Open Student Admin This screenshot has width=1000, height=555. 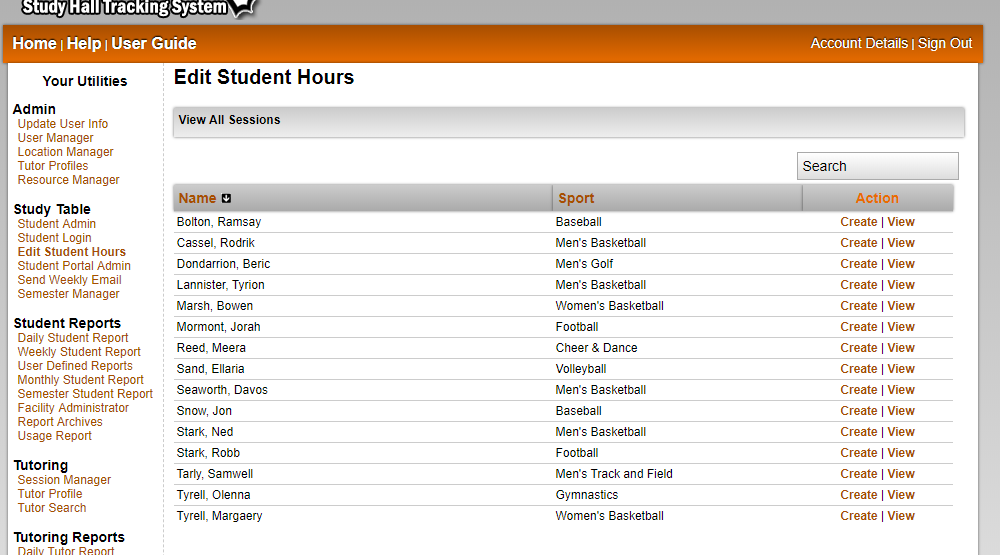tap(57, 224)
